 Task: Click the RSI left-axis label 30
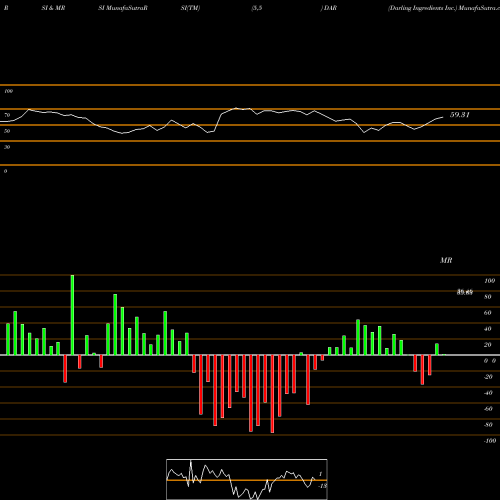pos(7,147)
